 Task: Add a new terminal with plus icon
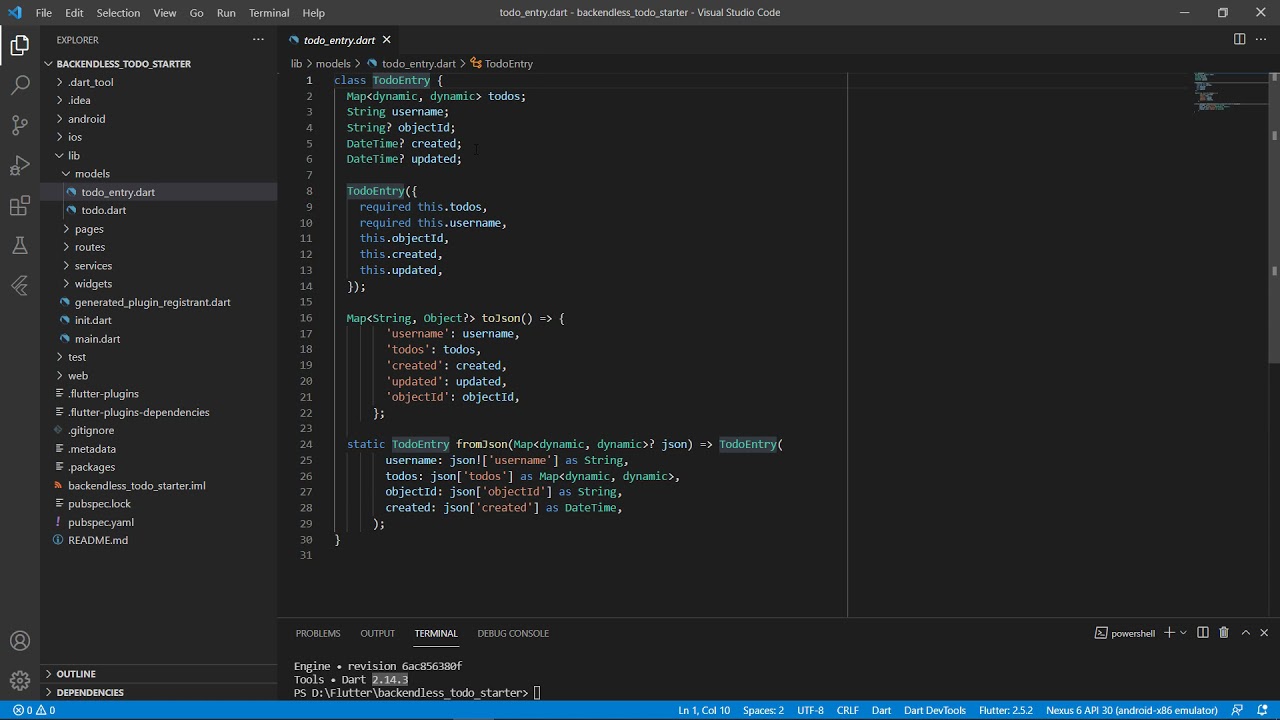(1169, 633)
